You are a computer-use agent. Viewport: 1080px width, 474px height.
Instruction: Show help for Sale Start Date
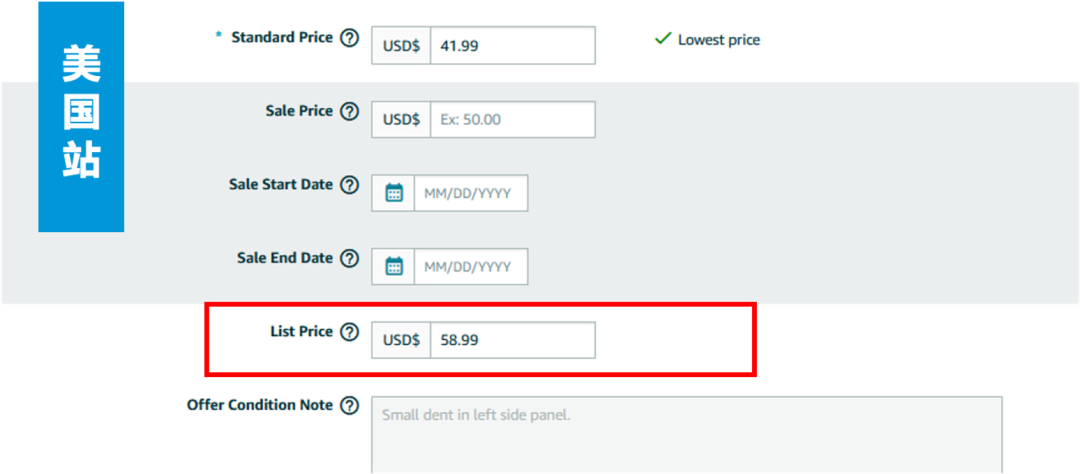tap(350, 185)
